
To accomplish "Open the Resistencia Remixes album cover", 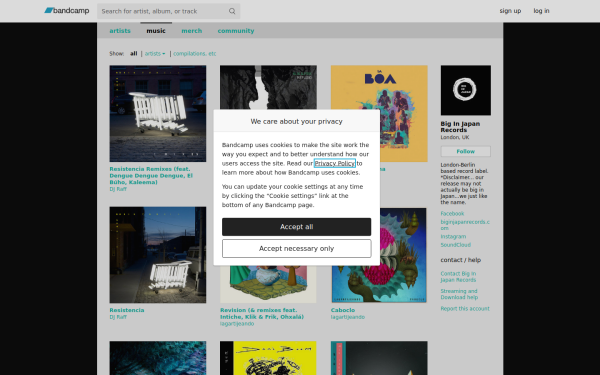I will [x=158, y=113].
